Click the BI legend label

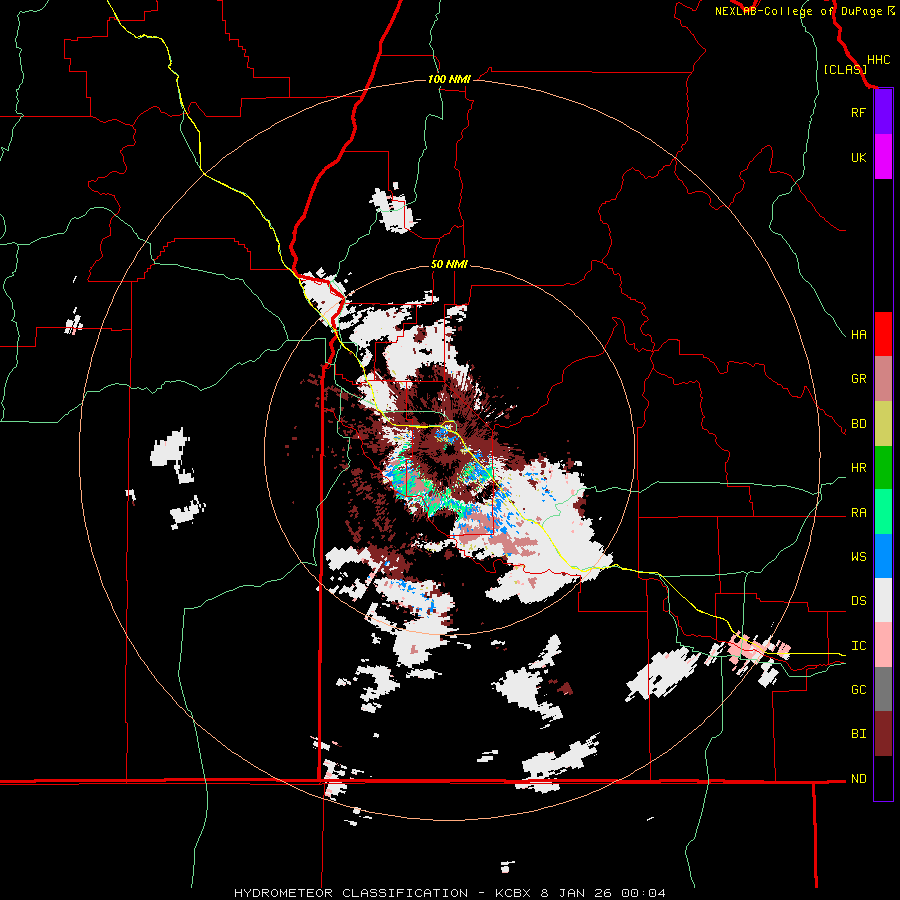click(x=858, y=734)
